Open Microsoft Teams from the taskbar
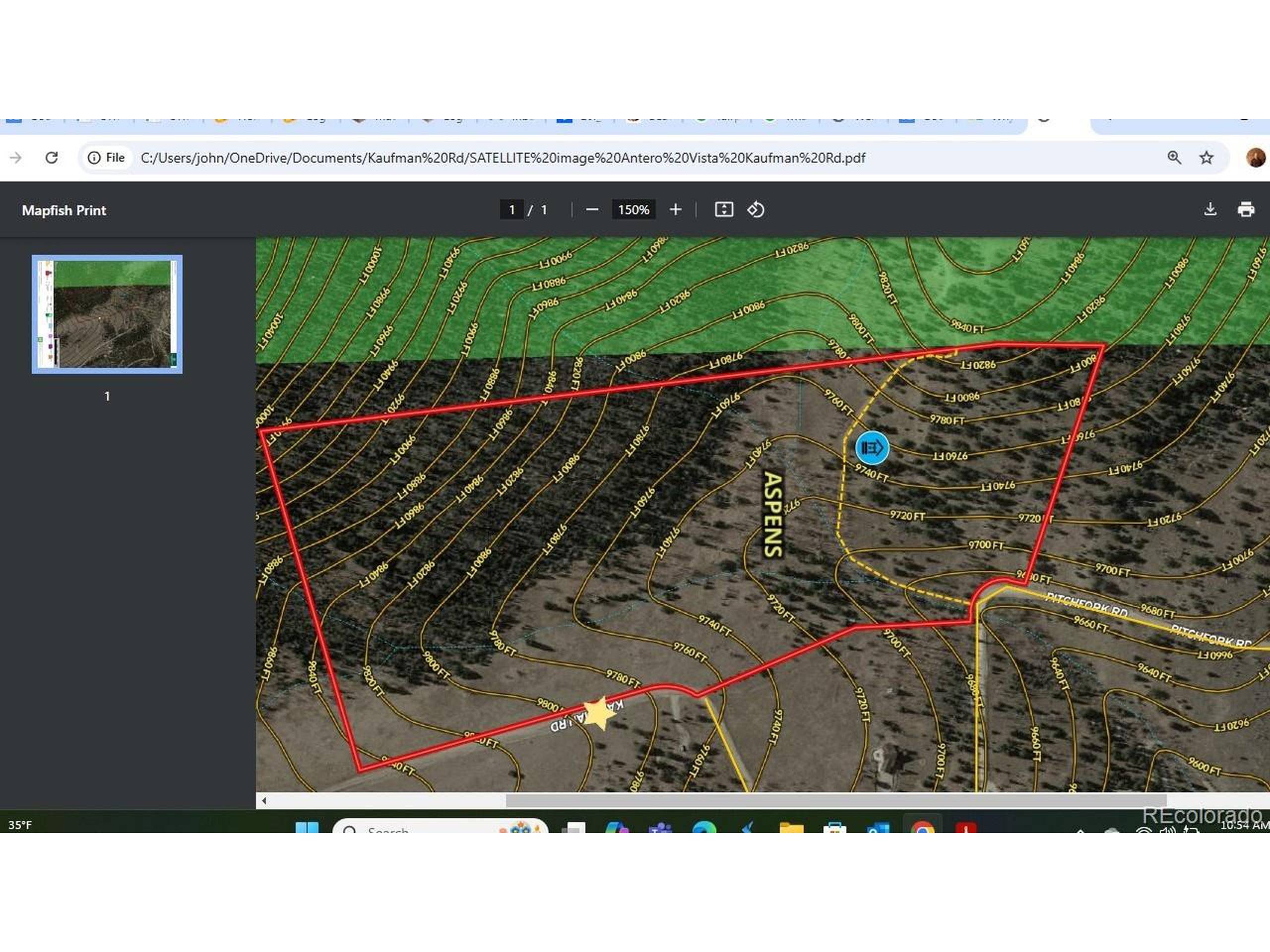The height and width of the screenshot is (952, 1270). pyautogui.click(x=660, y=828)
